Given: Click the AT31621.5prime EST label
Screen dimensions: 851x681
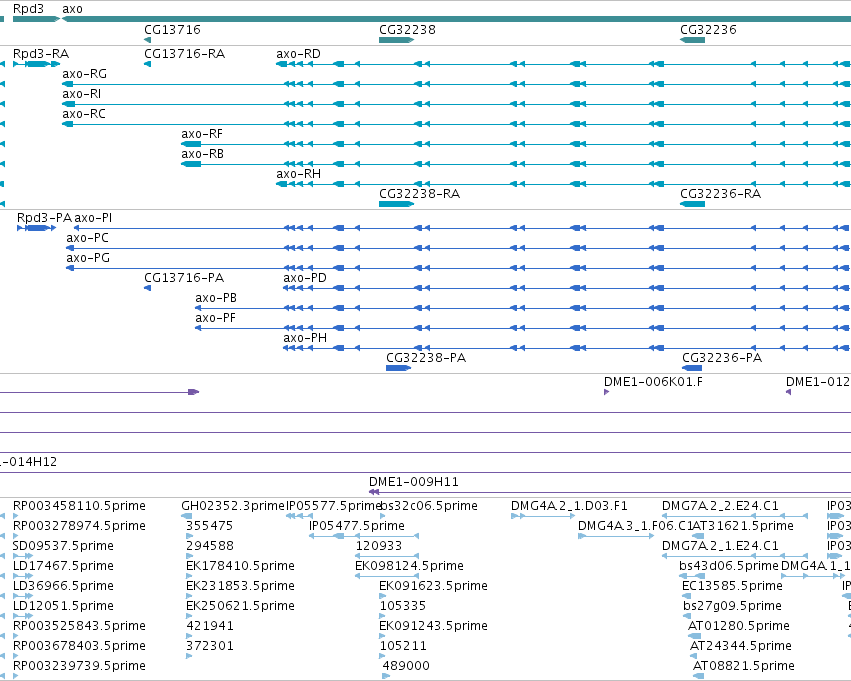Looking at the screenshot, I should pyautogui.click(x=743, y=526).
